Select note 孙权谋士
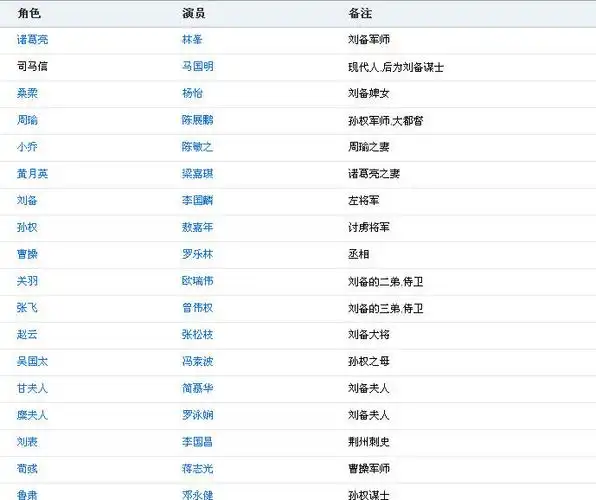596x500 pixels. [x=369, y=495]
